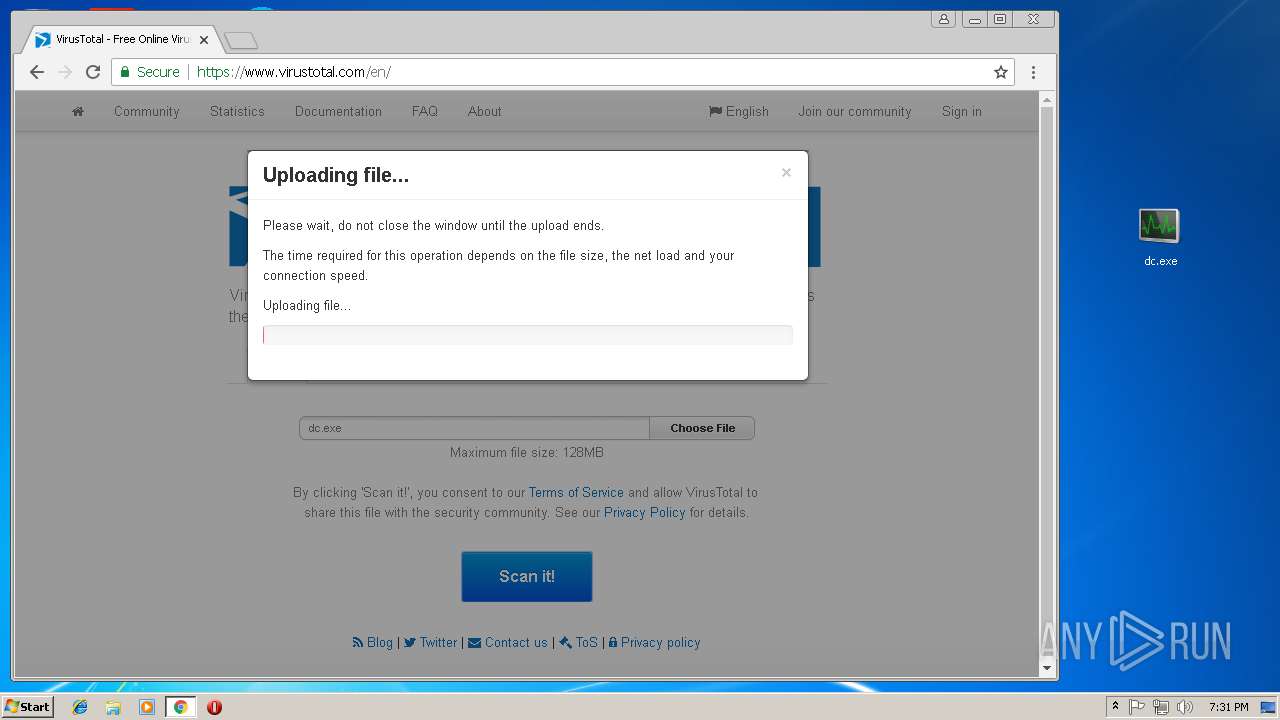This screenshot has height=720, width=1280.
Task: Open the Blog footer link
Action: pos(373,642)
